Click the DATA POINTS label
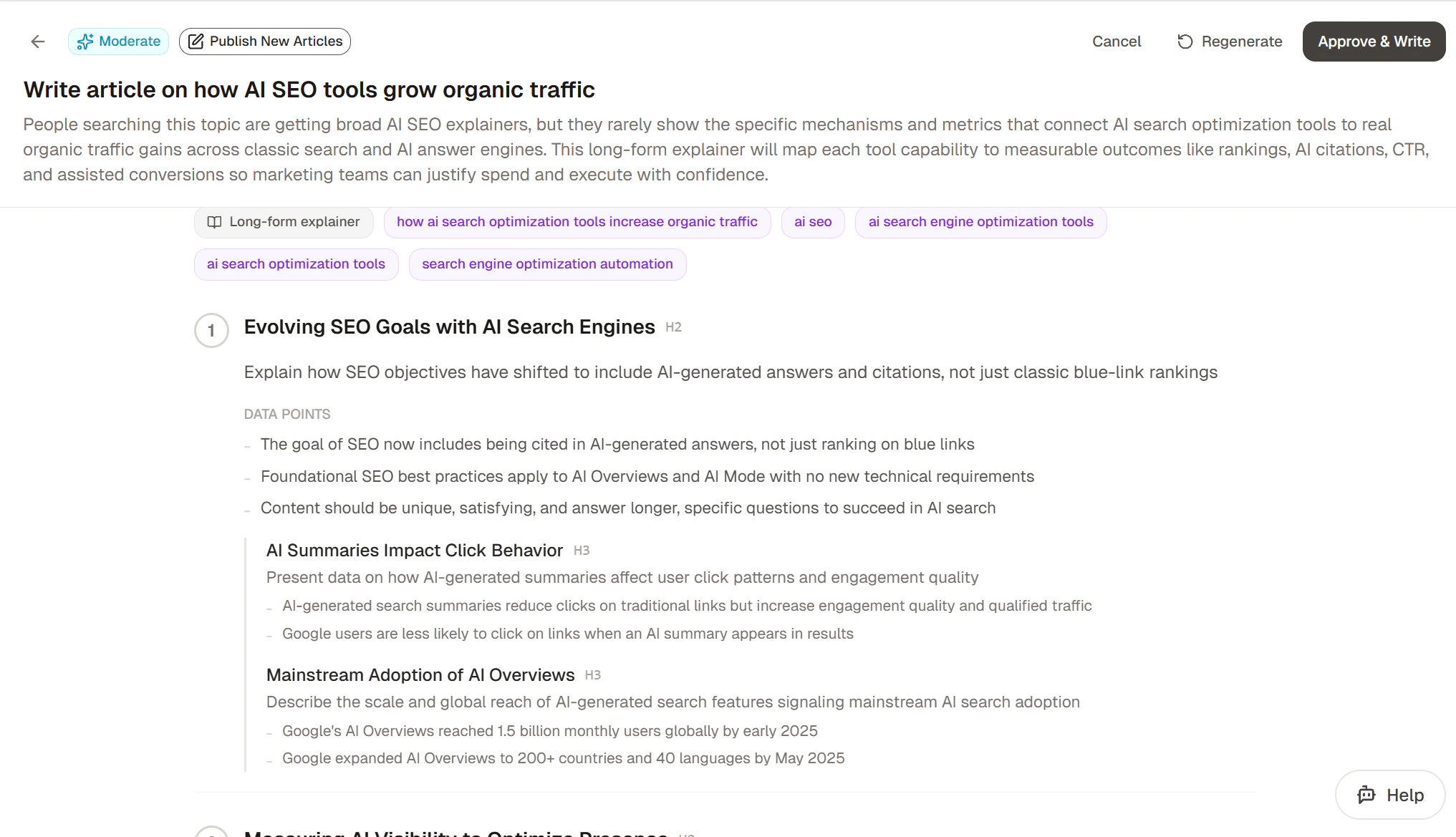 (287, 415)
